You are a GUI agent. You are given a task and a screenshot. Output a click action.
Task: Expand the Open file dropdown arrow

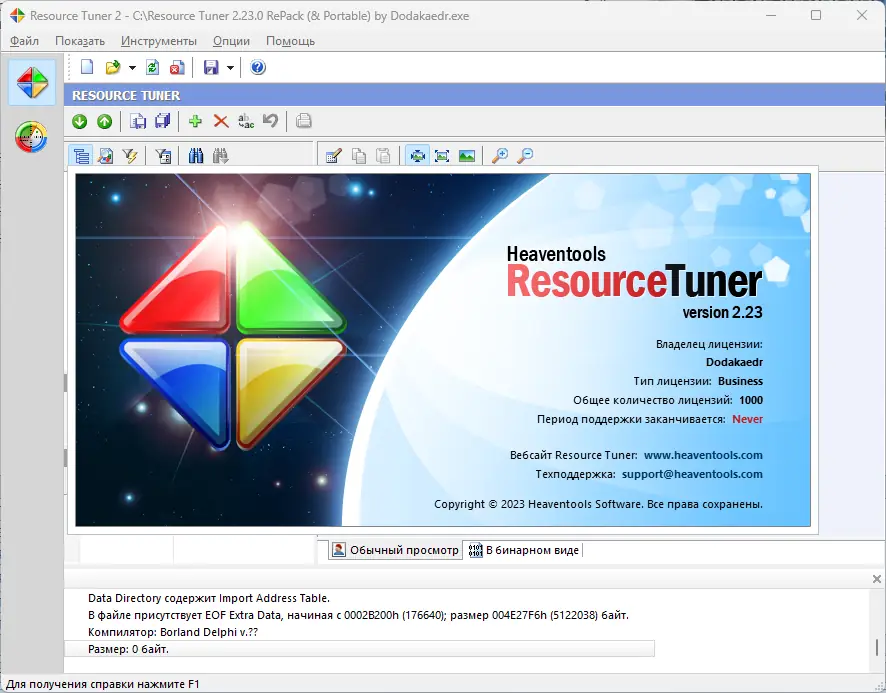point(132,68)
